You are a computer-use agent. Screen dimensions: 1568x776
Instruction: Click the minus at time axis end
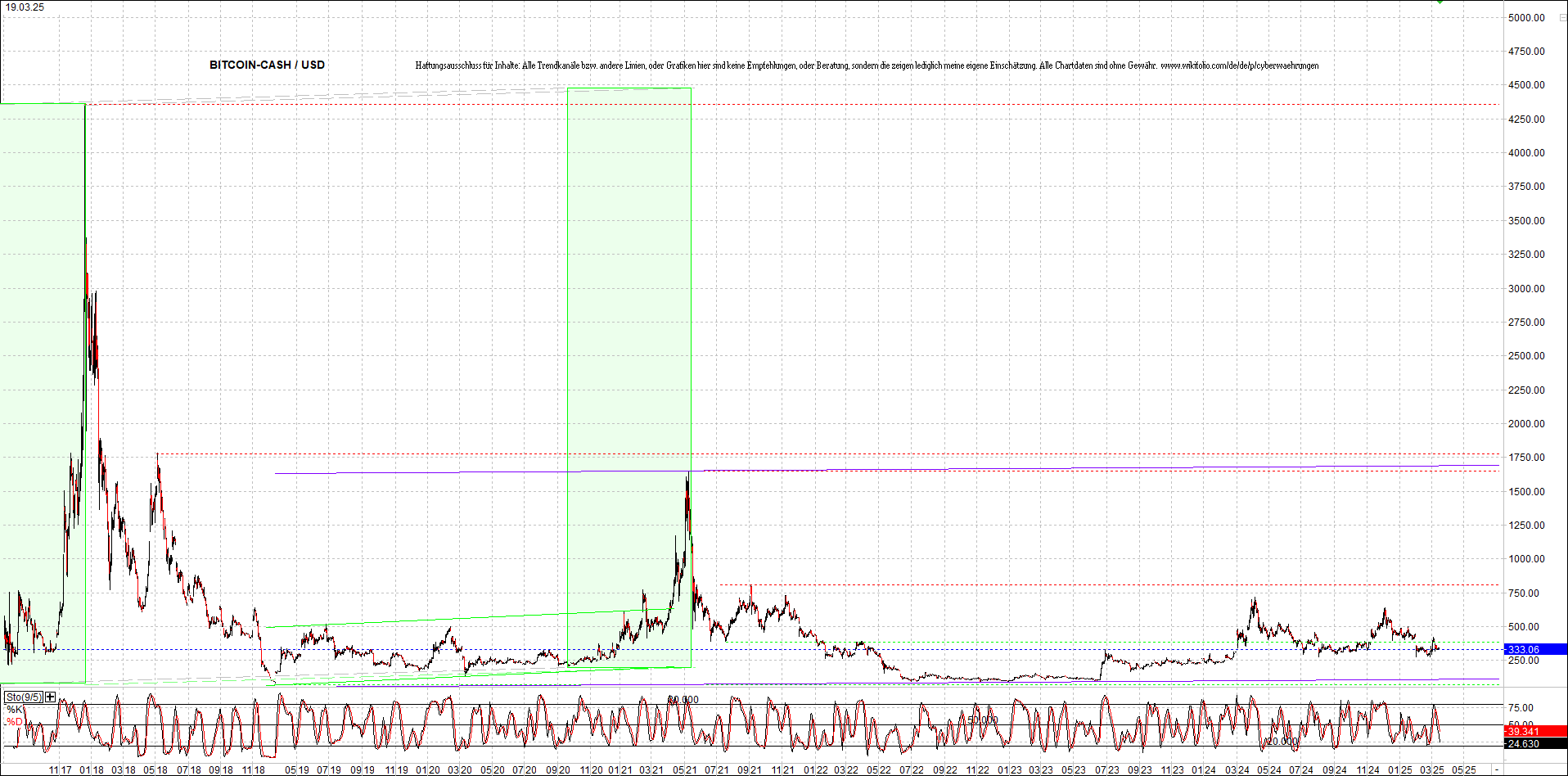click(x=1496, y=769)
